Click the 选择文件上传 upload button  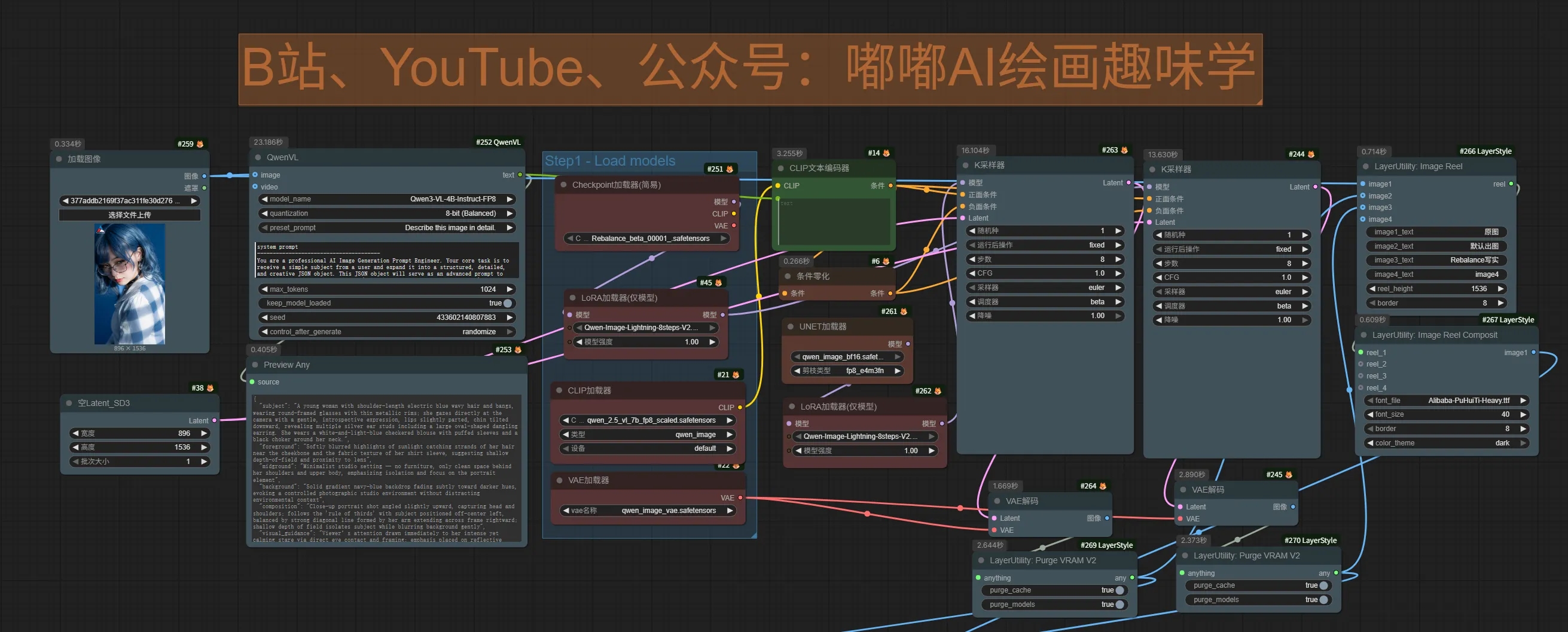[x=129, y=215]
